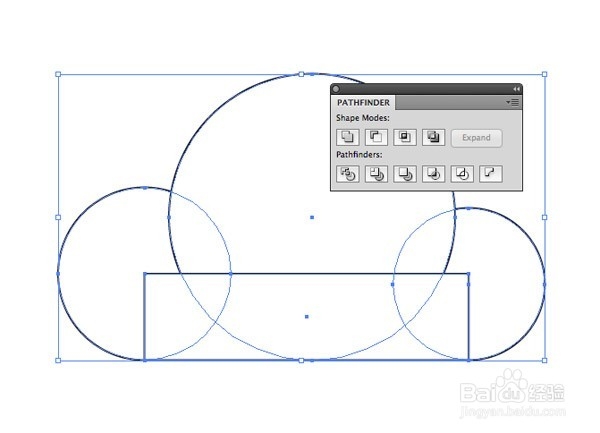Screen dimensions: 600x433
Task: Click the top-left bounding box handle
Action: click(x=58, y=74)
